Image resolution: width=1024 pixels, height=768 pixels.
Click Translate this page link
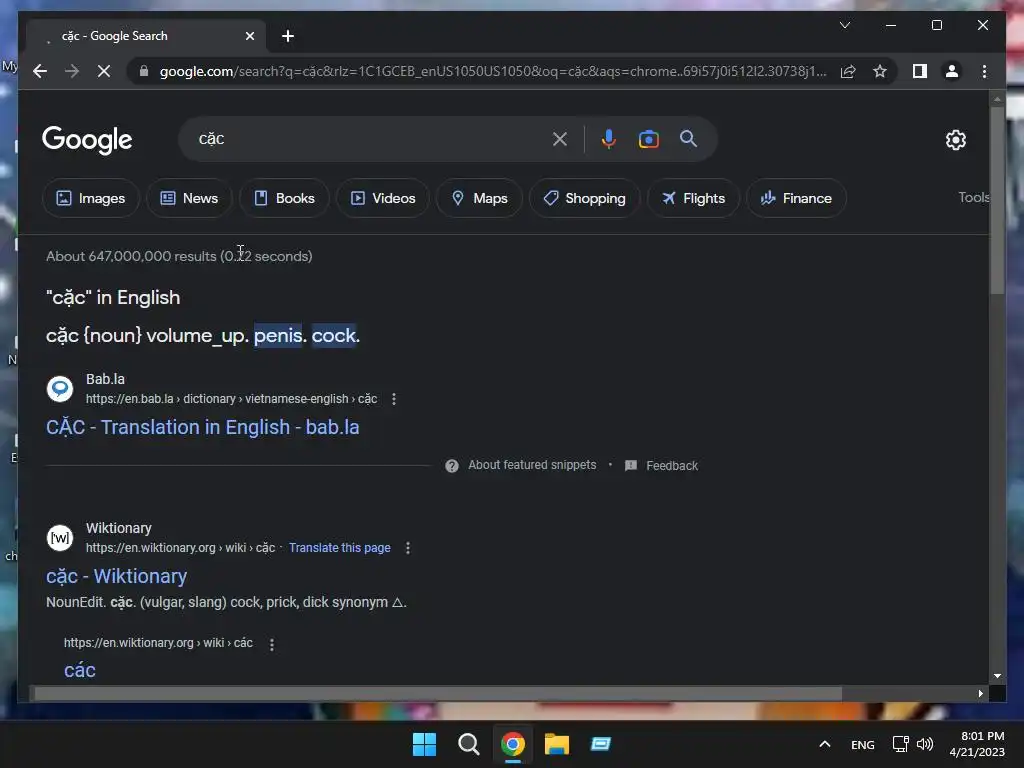tap(340, 548)
